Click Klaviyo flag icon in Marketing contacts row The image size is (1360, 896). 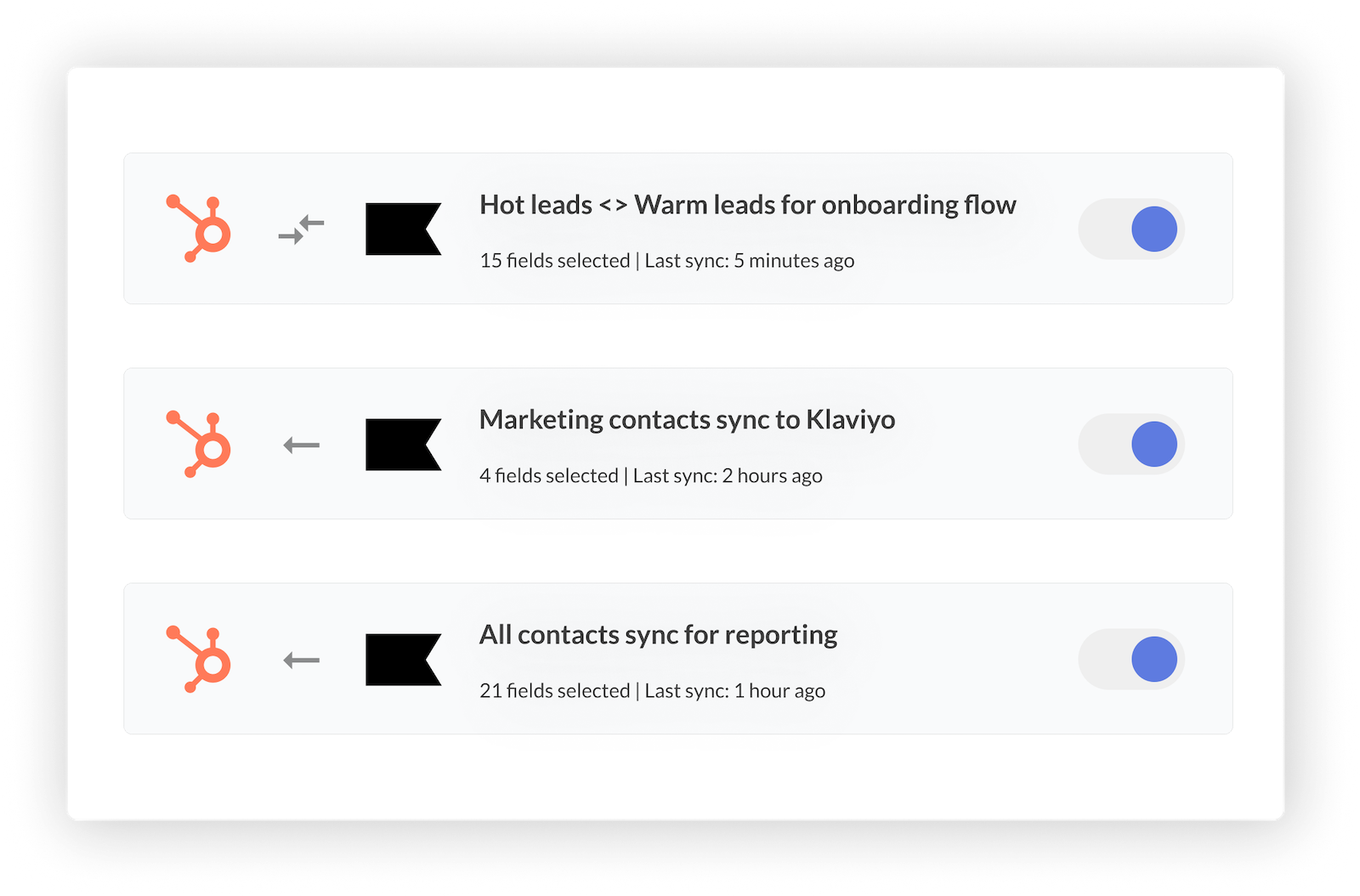click(x=403, y=444)
